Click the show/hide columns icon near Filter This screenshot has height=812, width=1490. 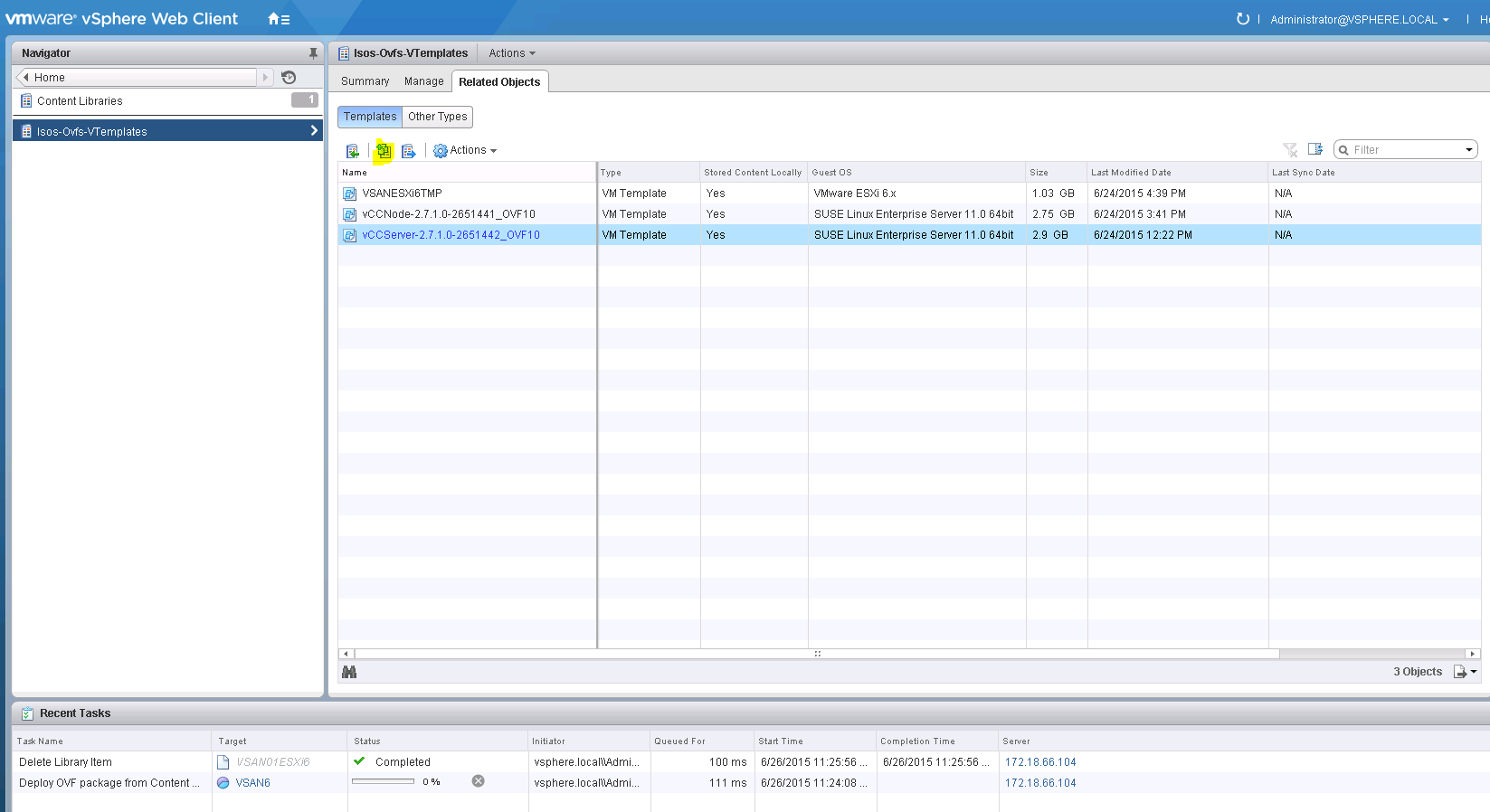[x=1315, y=149]
